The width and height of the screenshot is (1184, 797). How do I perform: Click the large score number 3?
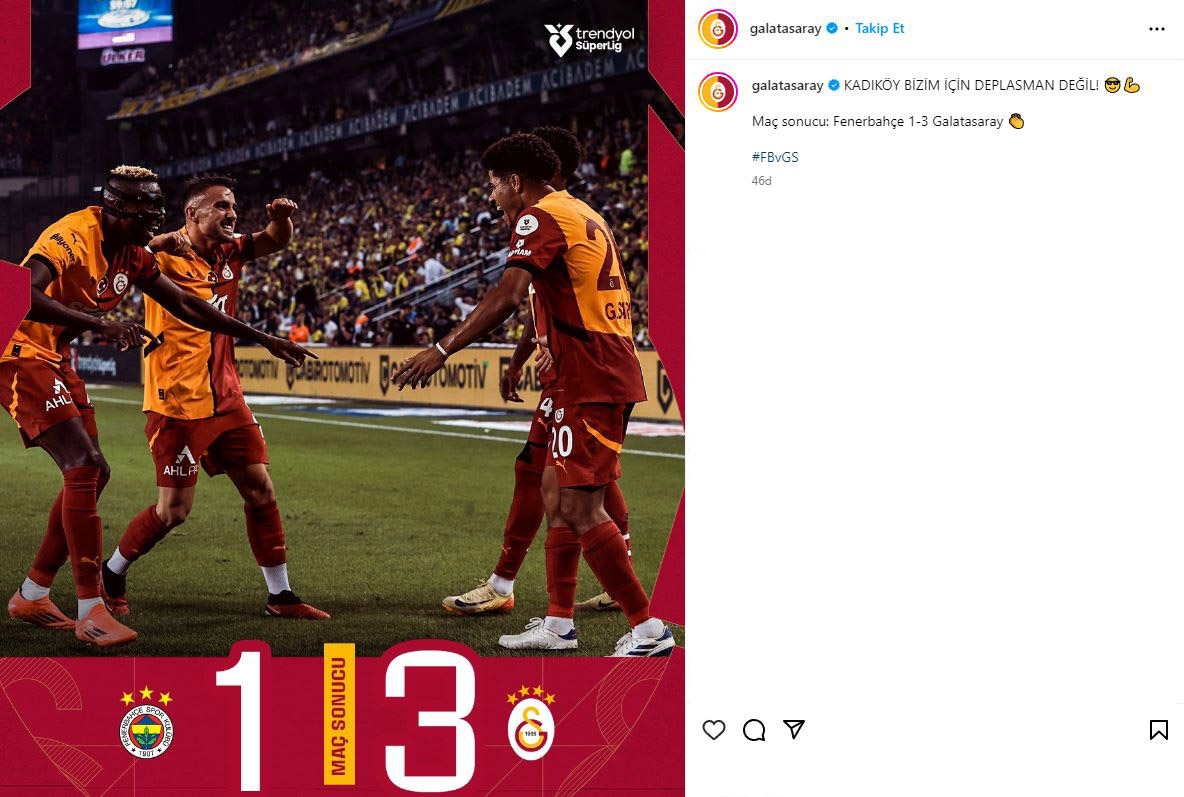pyautogui.click(x=431, y=715)
